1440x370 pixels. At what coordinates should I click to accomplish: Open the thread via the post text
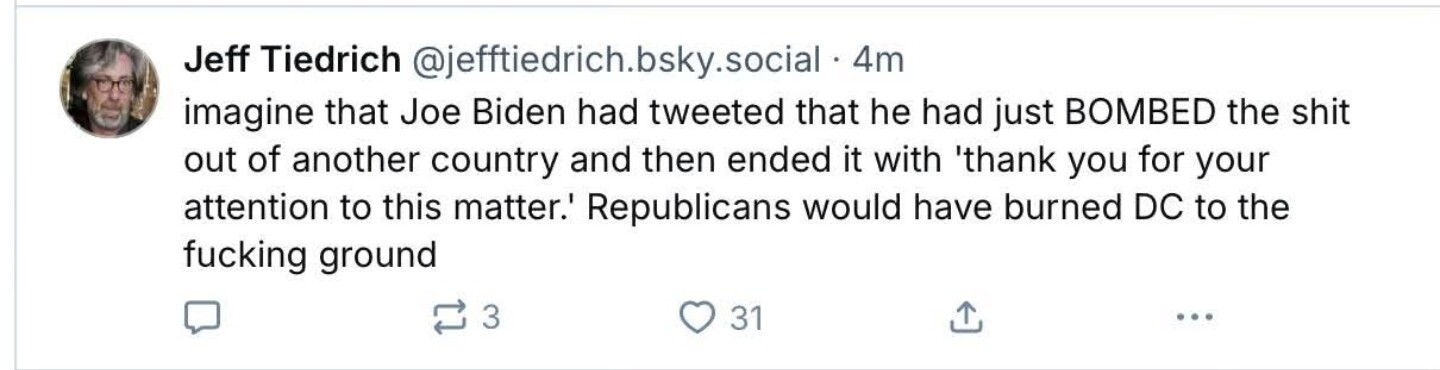(x=766, y=183)
